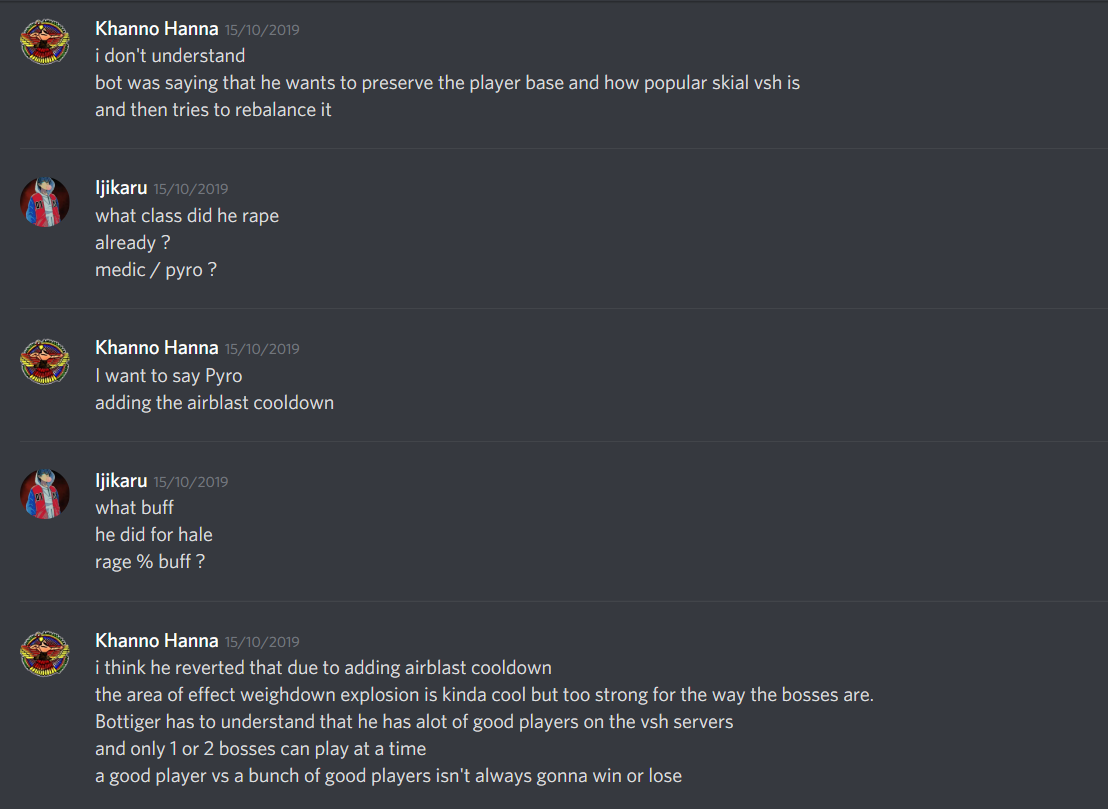
Task: Click username Ijikaru above 'what buff'
Action: tap(121, 481)
